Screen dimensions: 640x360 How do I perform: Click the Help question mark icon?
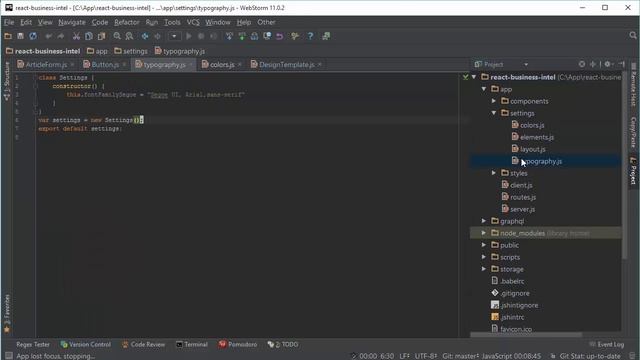(311, 36)
